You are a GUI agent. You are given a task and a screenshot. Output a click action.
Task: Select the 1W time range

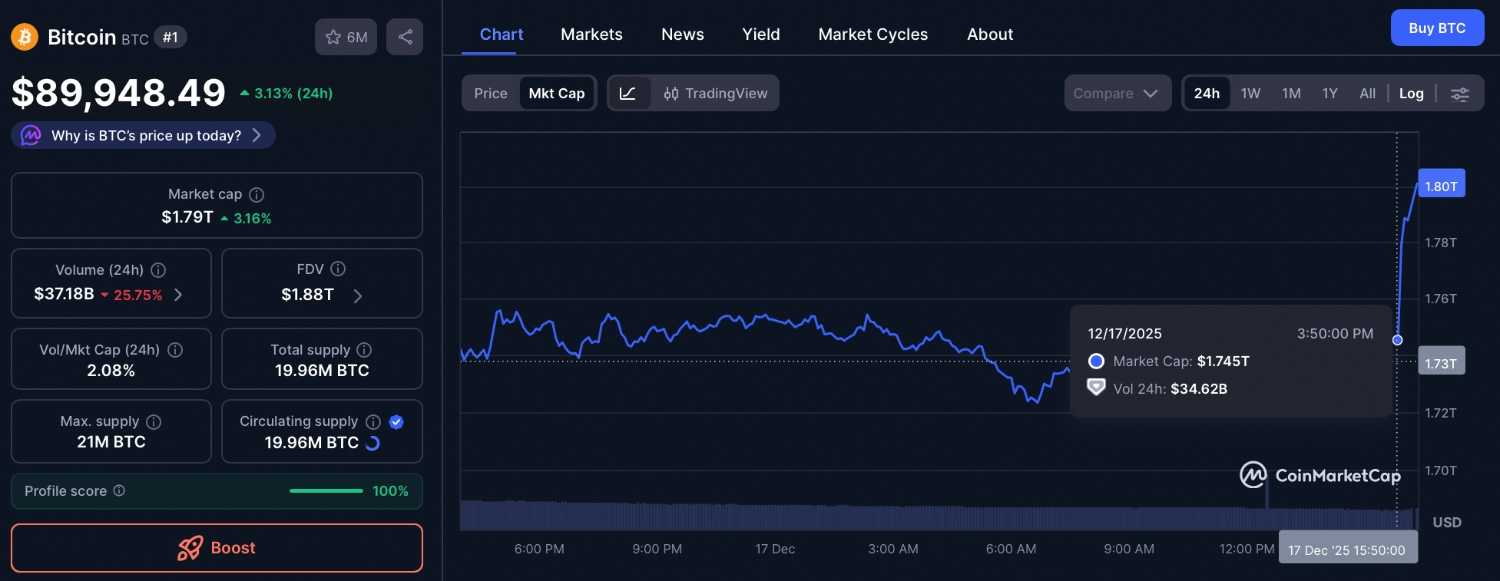point(1251,93)
